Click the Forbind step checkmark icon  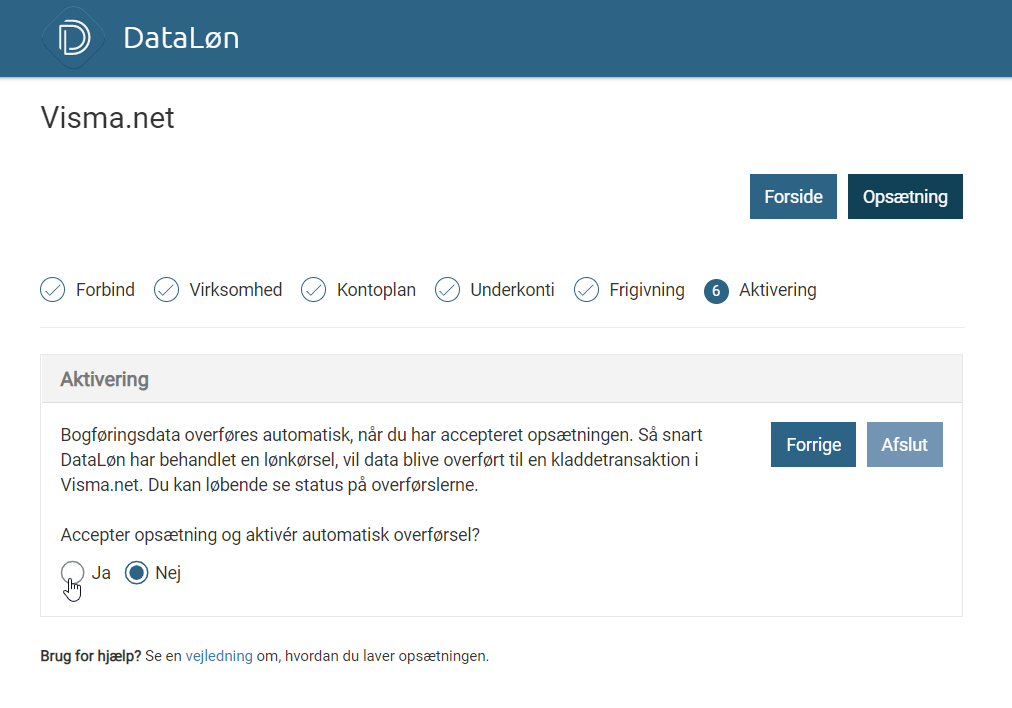(52, 290)
